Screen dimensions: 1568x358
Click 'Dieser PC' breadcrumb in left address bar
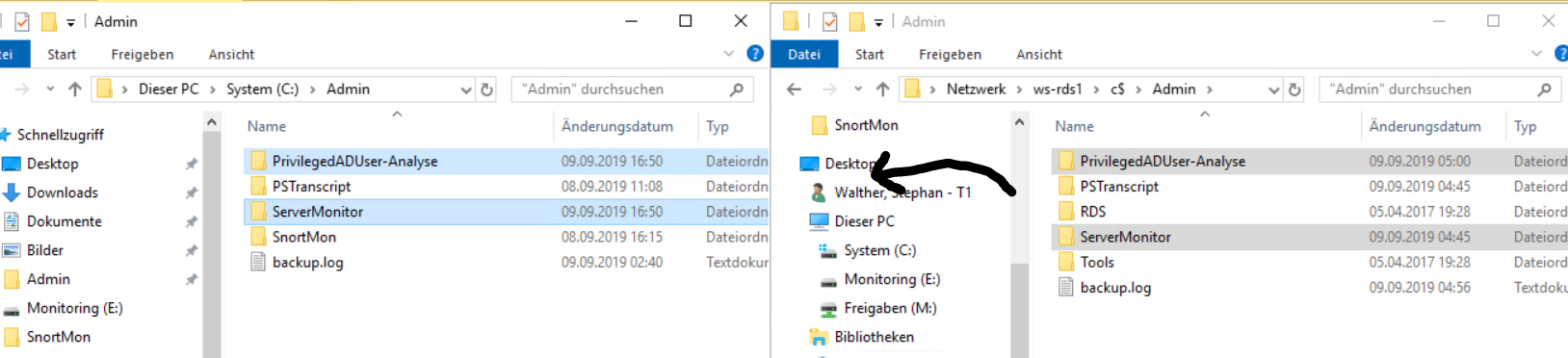pyautogui.click(x=169, y=89)
